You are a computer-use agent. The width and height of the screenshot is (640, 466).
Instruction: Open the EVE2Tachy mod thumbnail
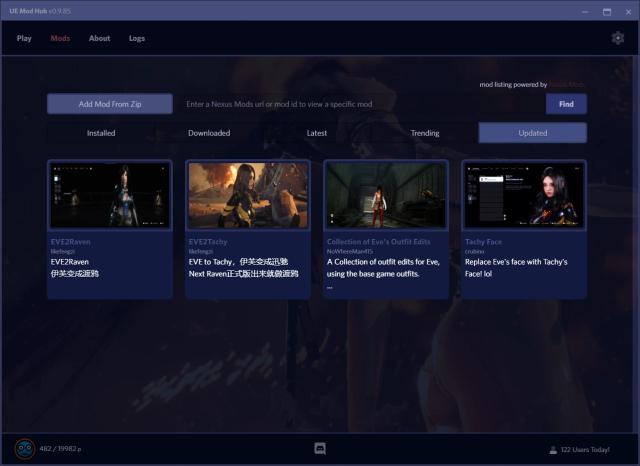pos(248,195)
